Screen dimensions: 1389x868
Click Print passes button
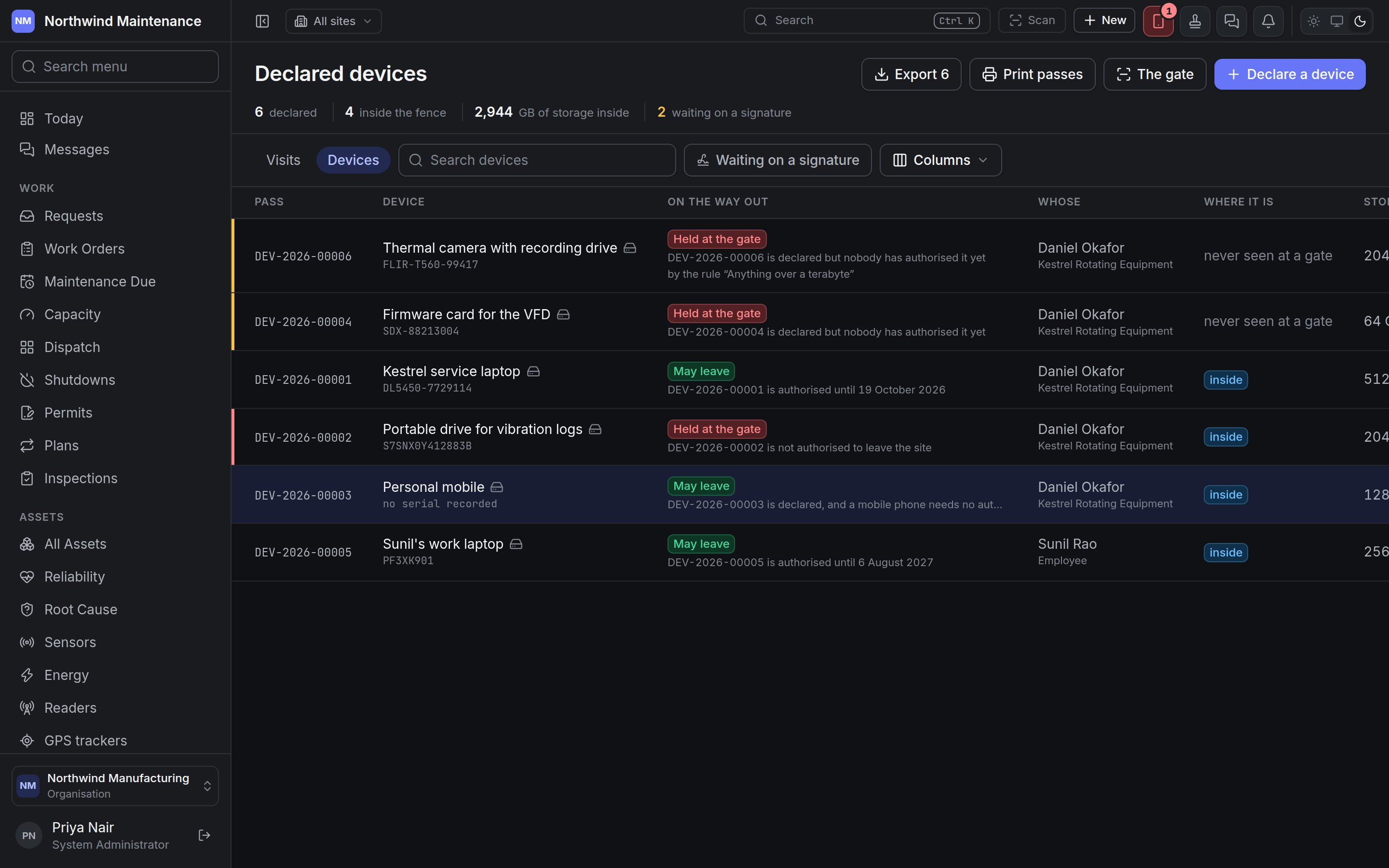coord(1032,74)
